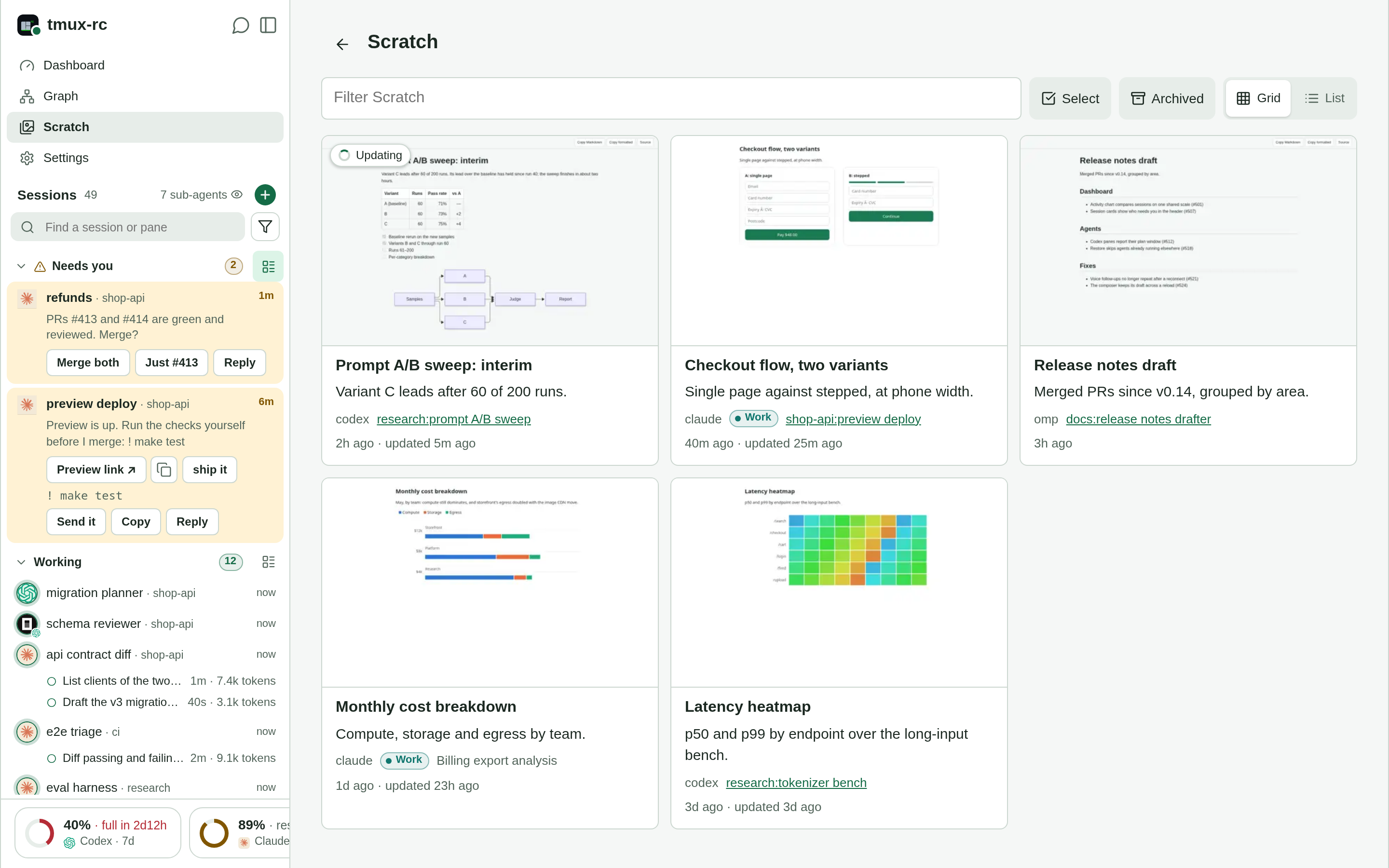The image size is (1389, 868).
Task: Copy the make test command icon
Action: tap(164, 470)
